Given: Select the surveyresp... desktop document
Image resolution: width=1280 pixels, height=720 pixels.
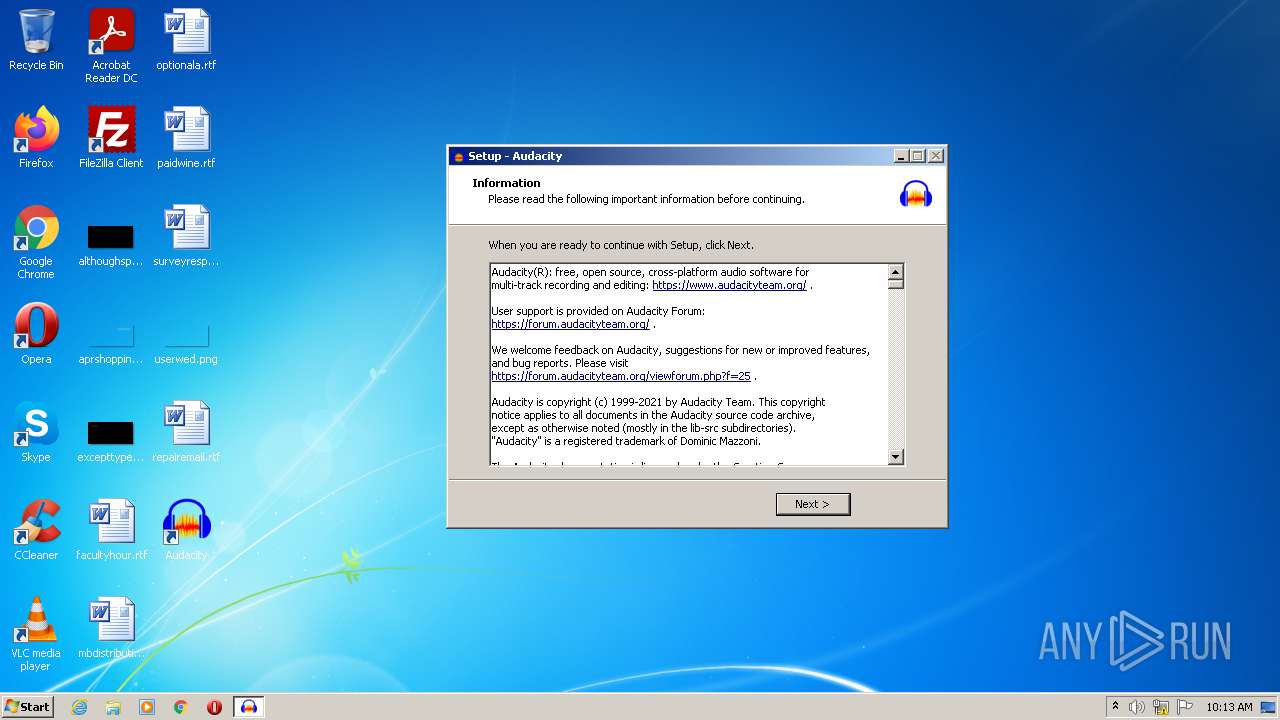Looking at the screenshot, I should [186, 236].
